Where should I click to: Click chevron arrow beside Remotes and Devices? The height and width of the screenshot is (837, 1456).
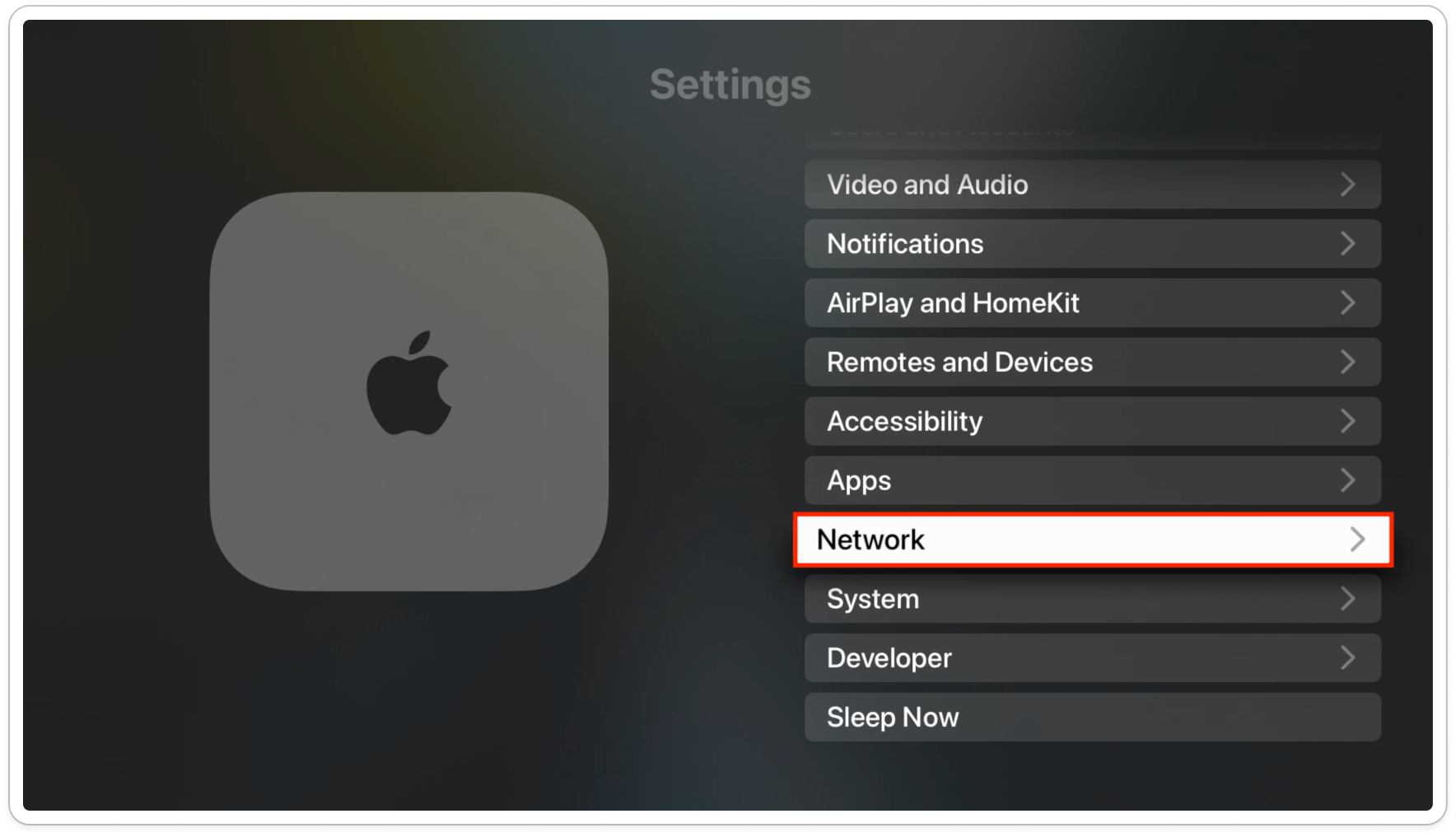1347,362
